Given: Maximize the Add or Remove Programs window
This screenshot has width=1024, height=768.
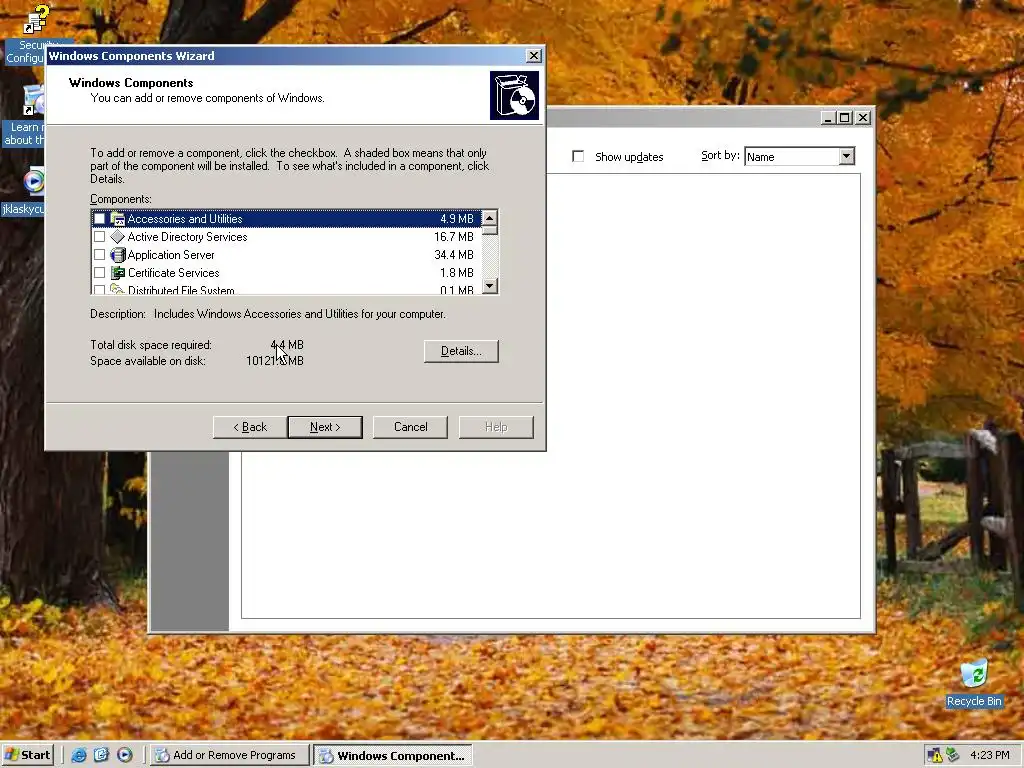Looking at the screenshot, I should 845,118.
